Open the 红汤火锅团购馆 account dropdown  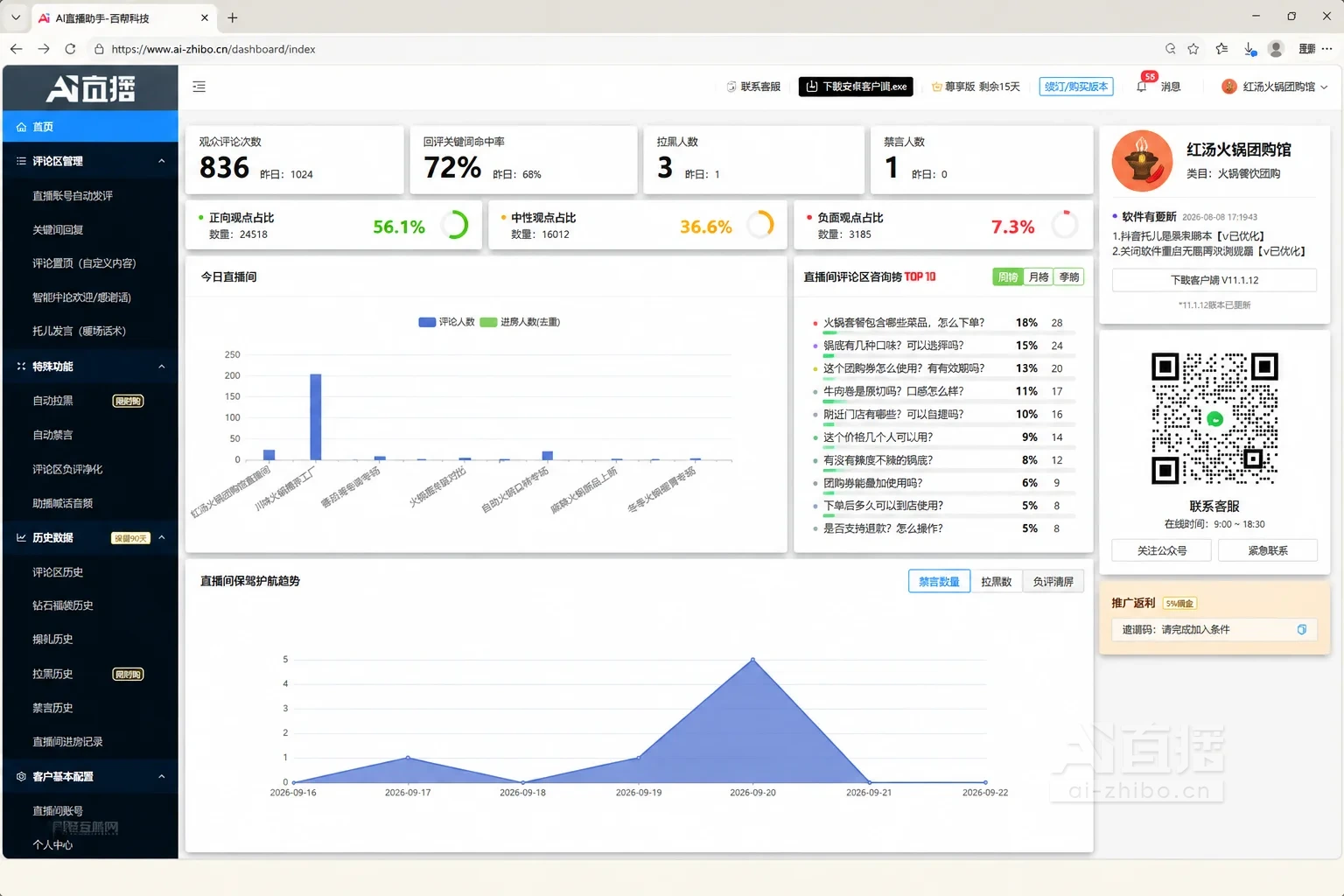(1275, 87)
